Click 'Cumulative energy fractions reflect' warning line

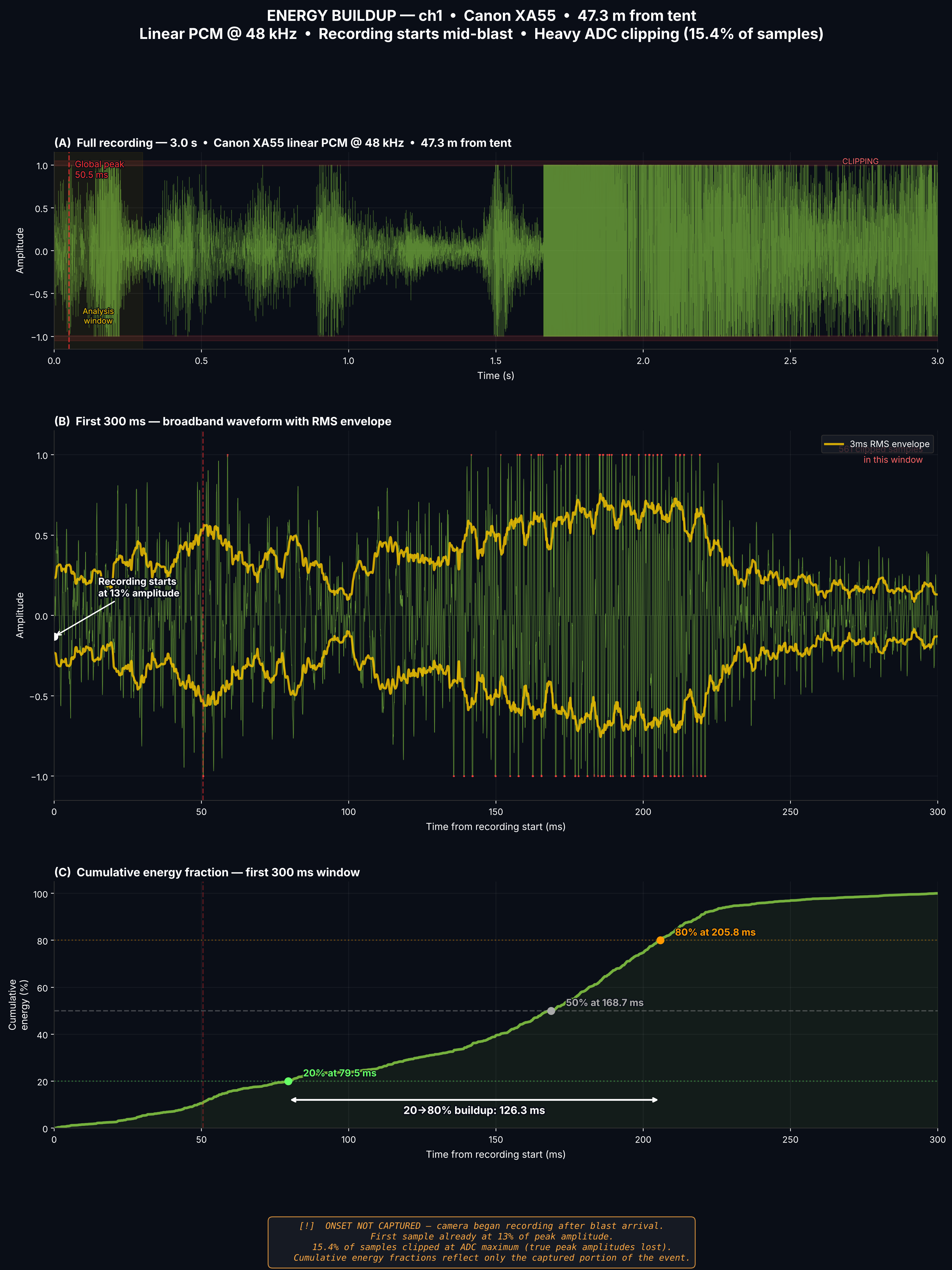tap(492, 1257)
